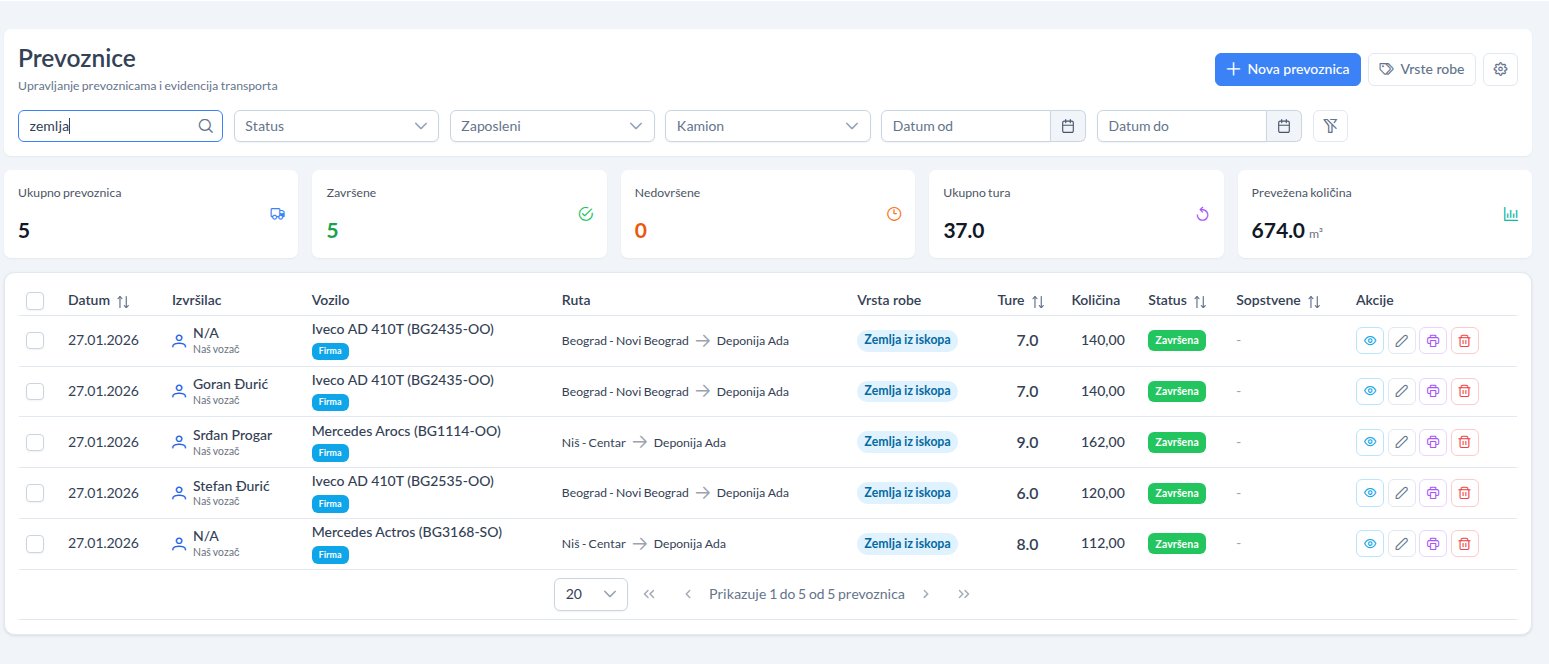This screenshot has width=1549, height=664.
Task: Print Stefan Đurić's waybill
Action: (1433, 493)
